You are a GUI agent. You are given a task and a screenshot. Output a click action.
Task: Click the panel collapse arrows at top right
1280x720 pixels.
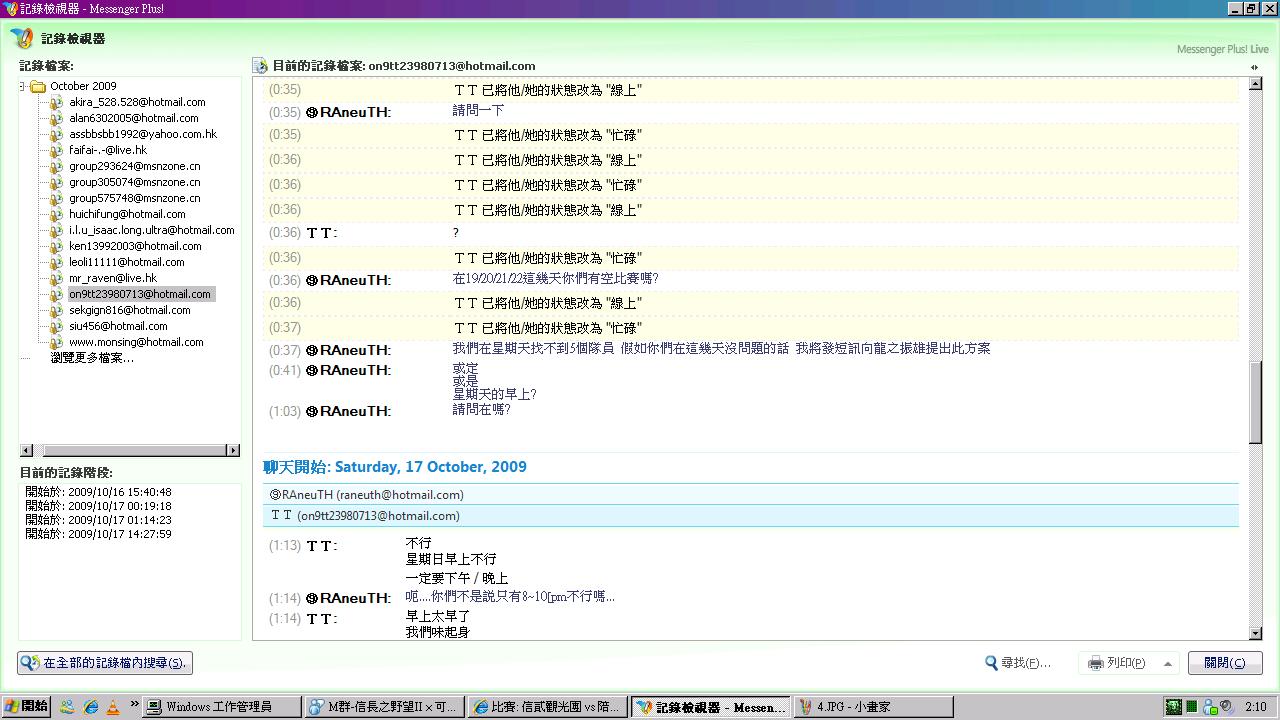point(1254,67)
